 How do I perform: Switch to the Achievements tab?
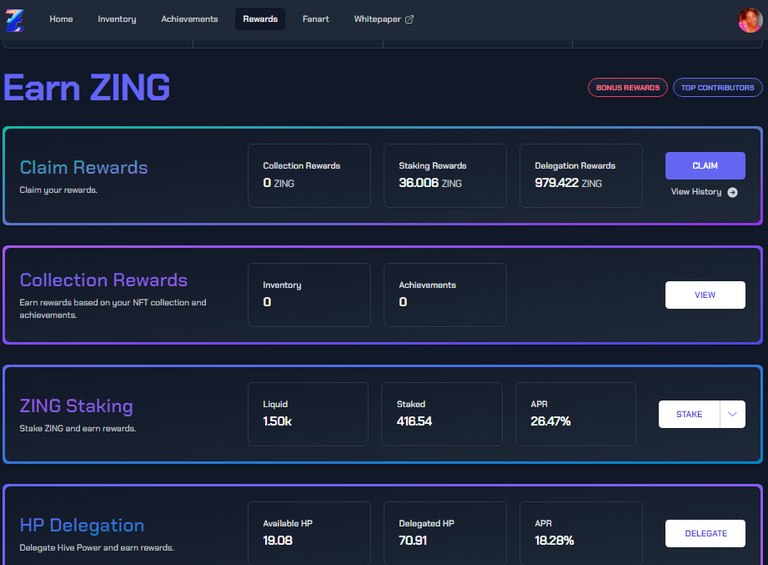tap(190, 19)
